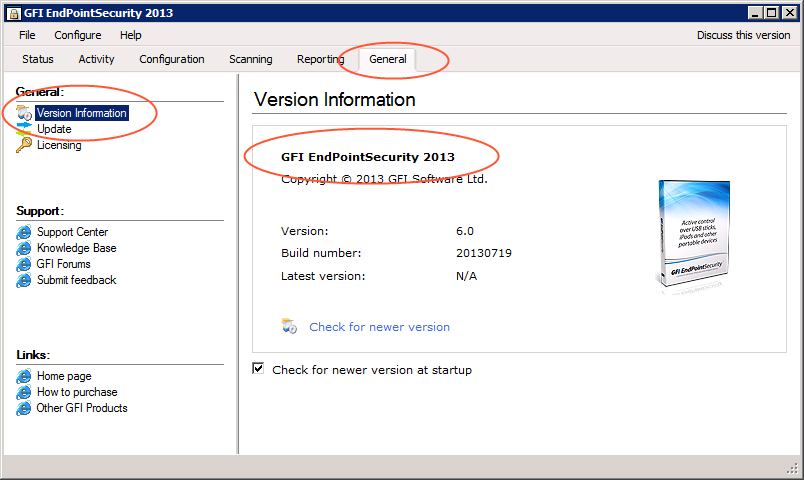Switch to the Activity tab

[x=96, y=59]
